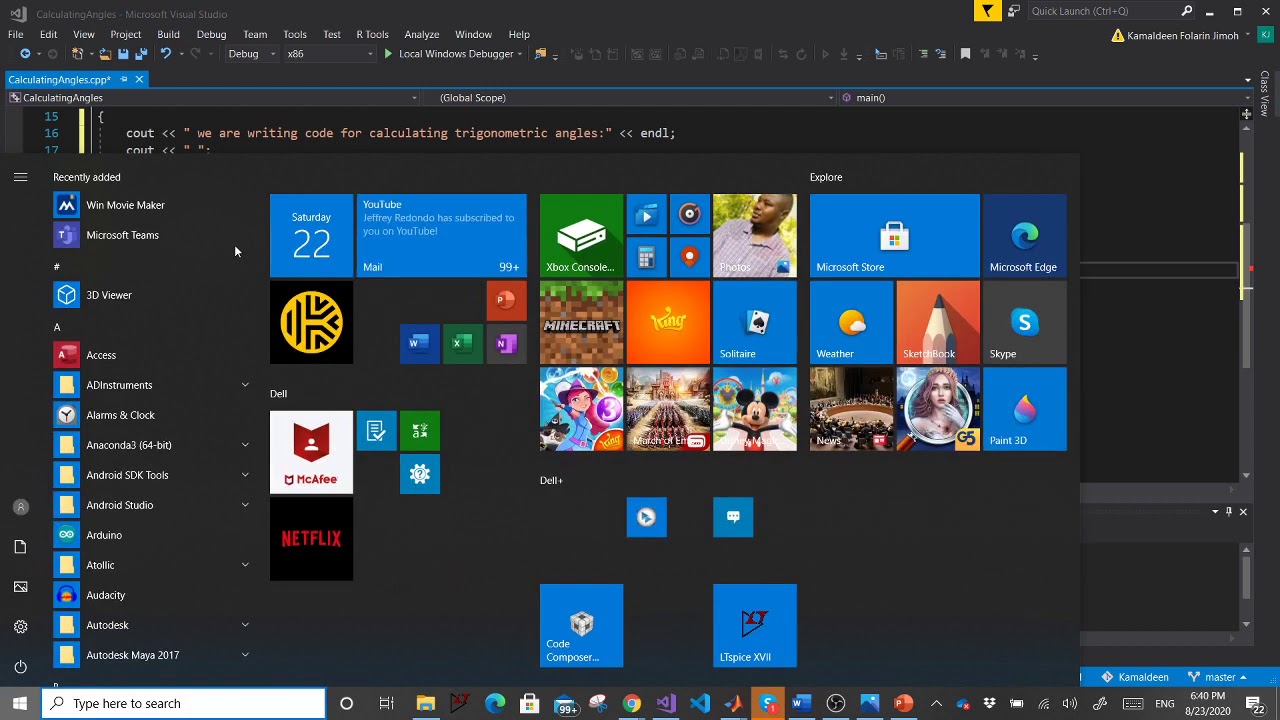Launch the Microsoft Store tile
This screenshot has height=720, width=1280.
[895, 235]
